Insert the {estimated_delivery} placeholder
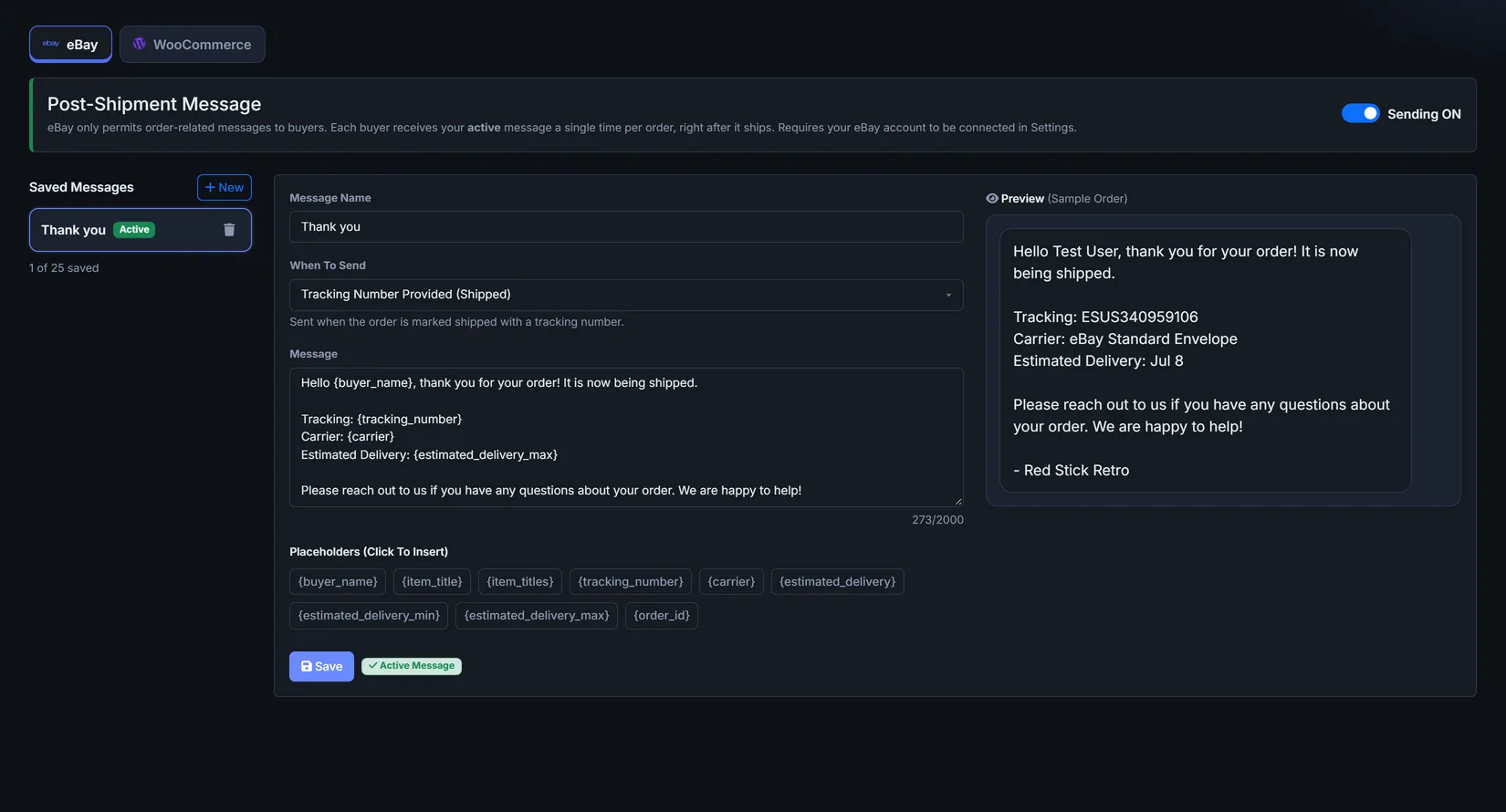This screenshot has height=812, width=1506. click(x=838, y=581)
